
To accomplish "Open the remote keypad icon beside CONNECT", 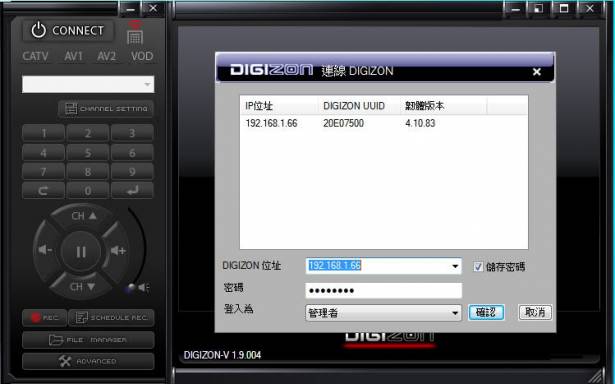I will (135, 33).
